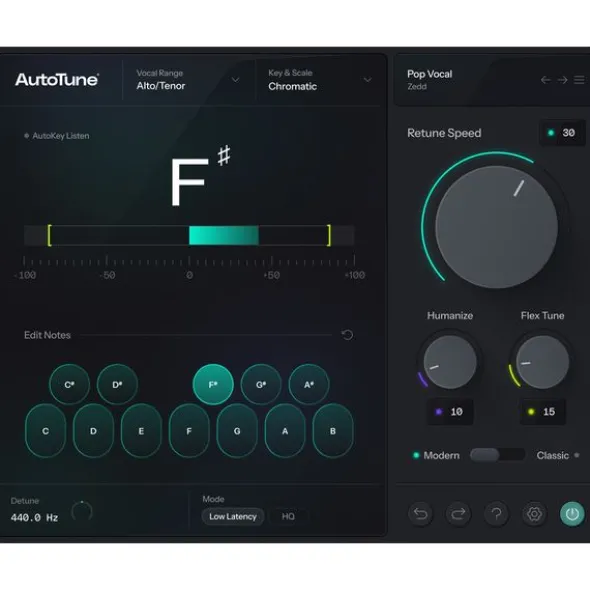Toggle the G natural note key
The width and height of the screenshot is (590, 591).
(237, 431)
